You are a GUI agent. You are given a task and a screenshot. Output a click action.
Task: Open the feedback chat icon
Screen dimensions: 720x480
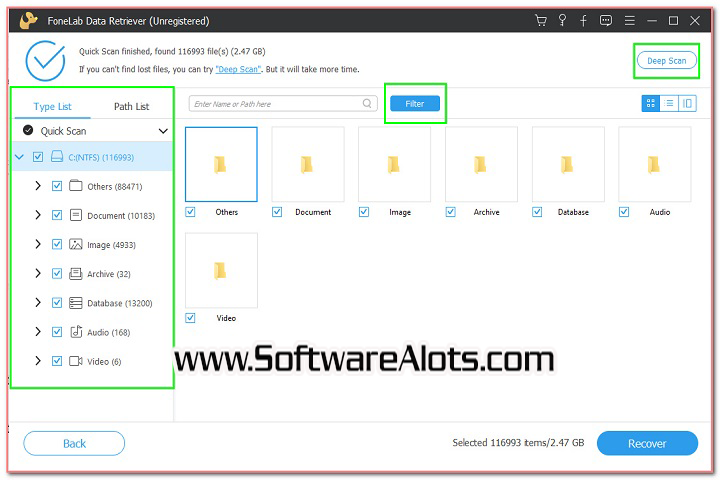point(606,21)
